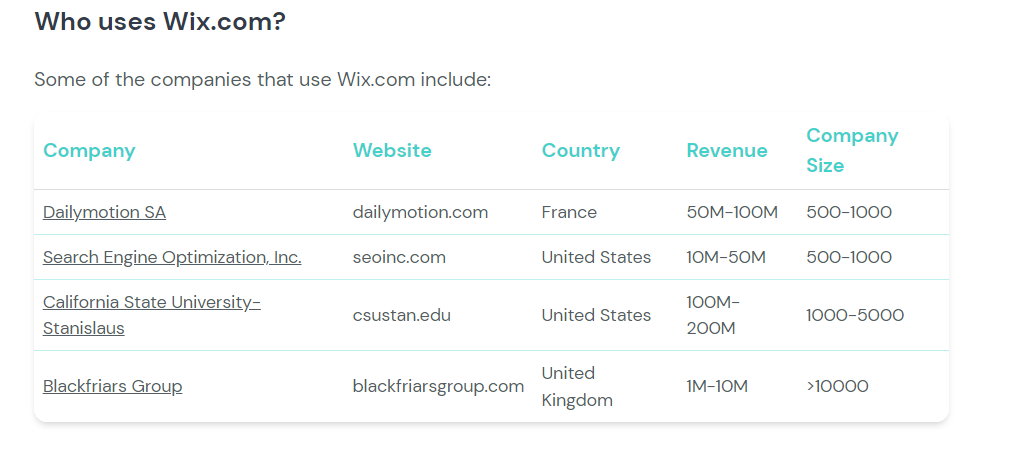
Task: Click the seoinc.com website cell
Action: click(x=399, y=257)
